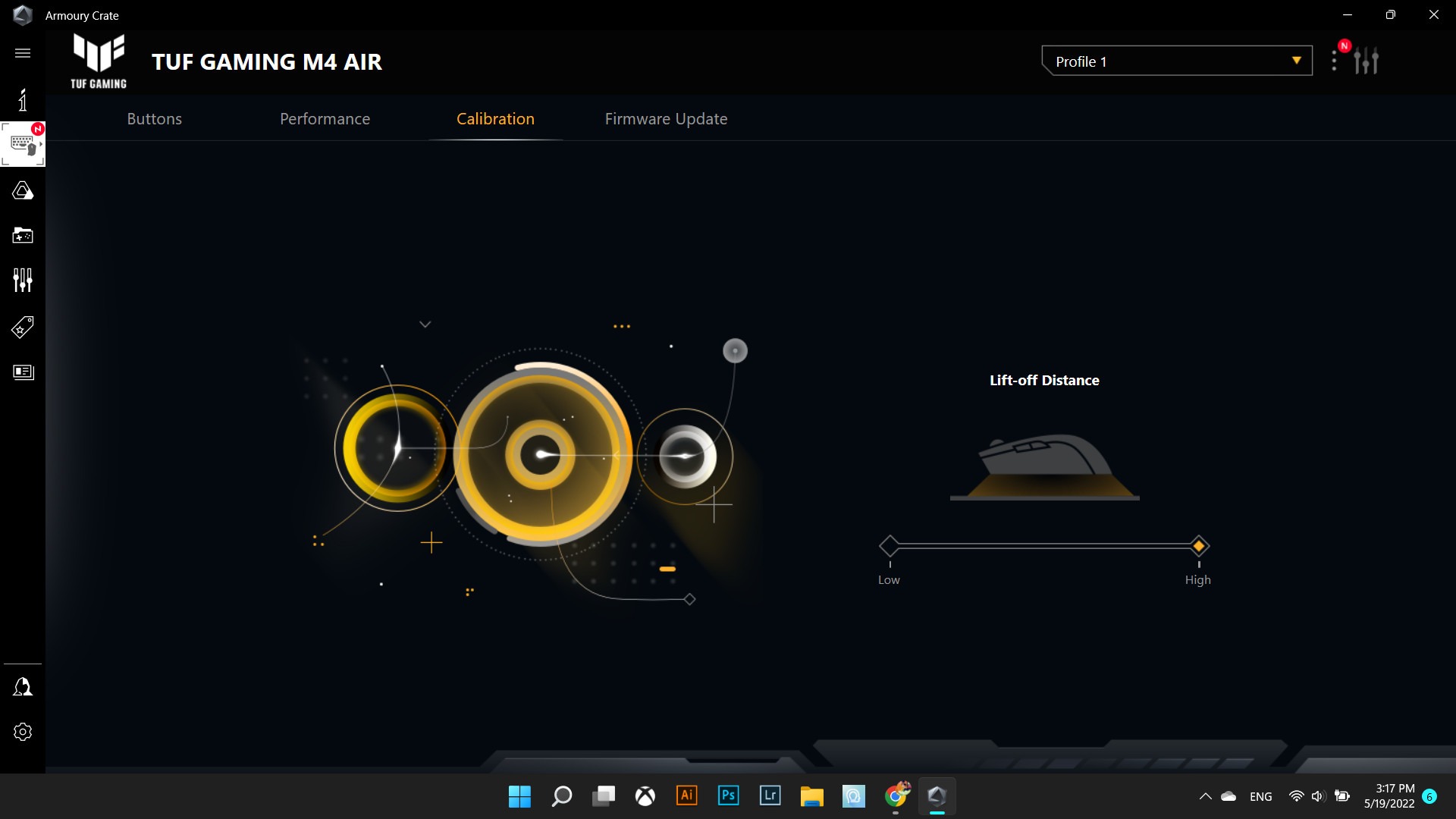Launch Photoshop from taskbar
The image size is (1456, 819).
[729, 795]
